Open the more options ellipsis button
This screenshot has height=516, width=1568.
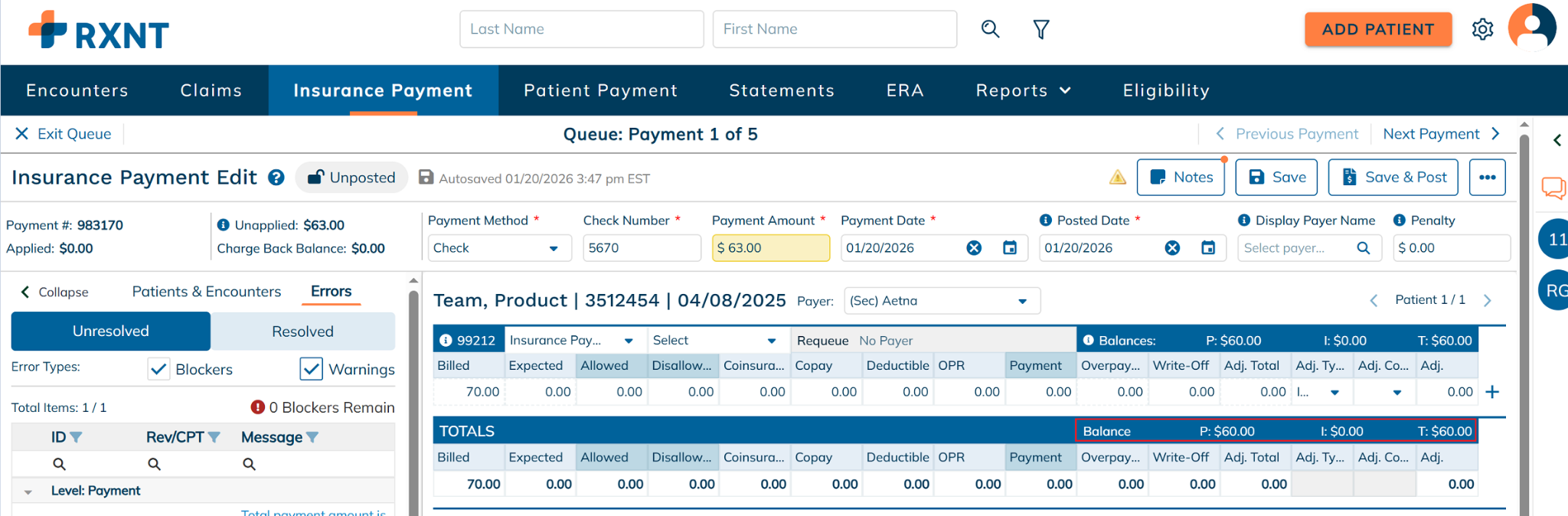click(x=1487, y=178)
